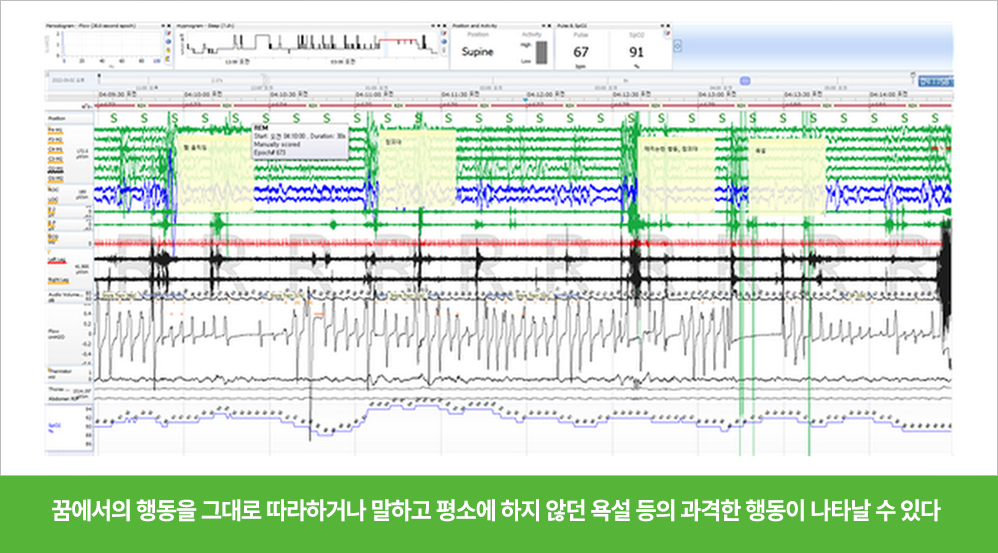Click the top tool icon beside the periodogram chart
The width and height of the screenshot is (998, 553).
(169, 33)
